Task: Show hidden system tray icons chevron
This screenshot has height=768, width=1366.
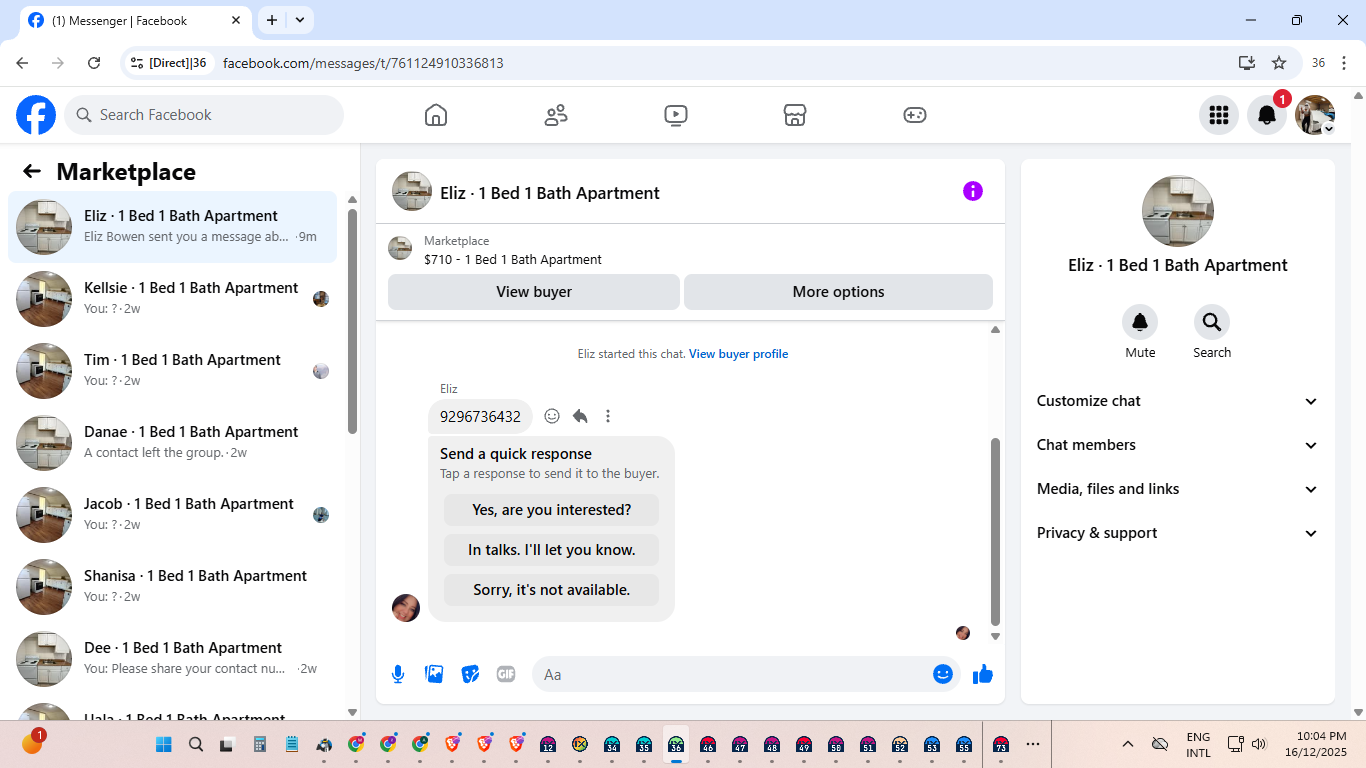Action: click(1128, 744)
